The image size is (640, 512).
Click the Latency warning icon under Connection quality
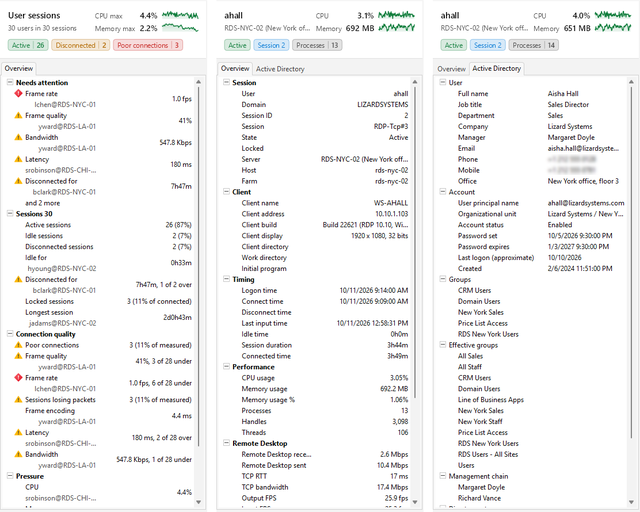[18, 432]
